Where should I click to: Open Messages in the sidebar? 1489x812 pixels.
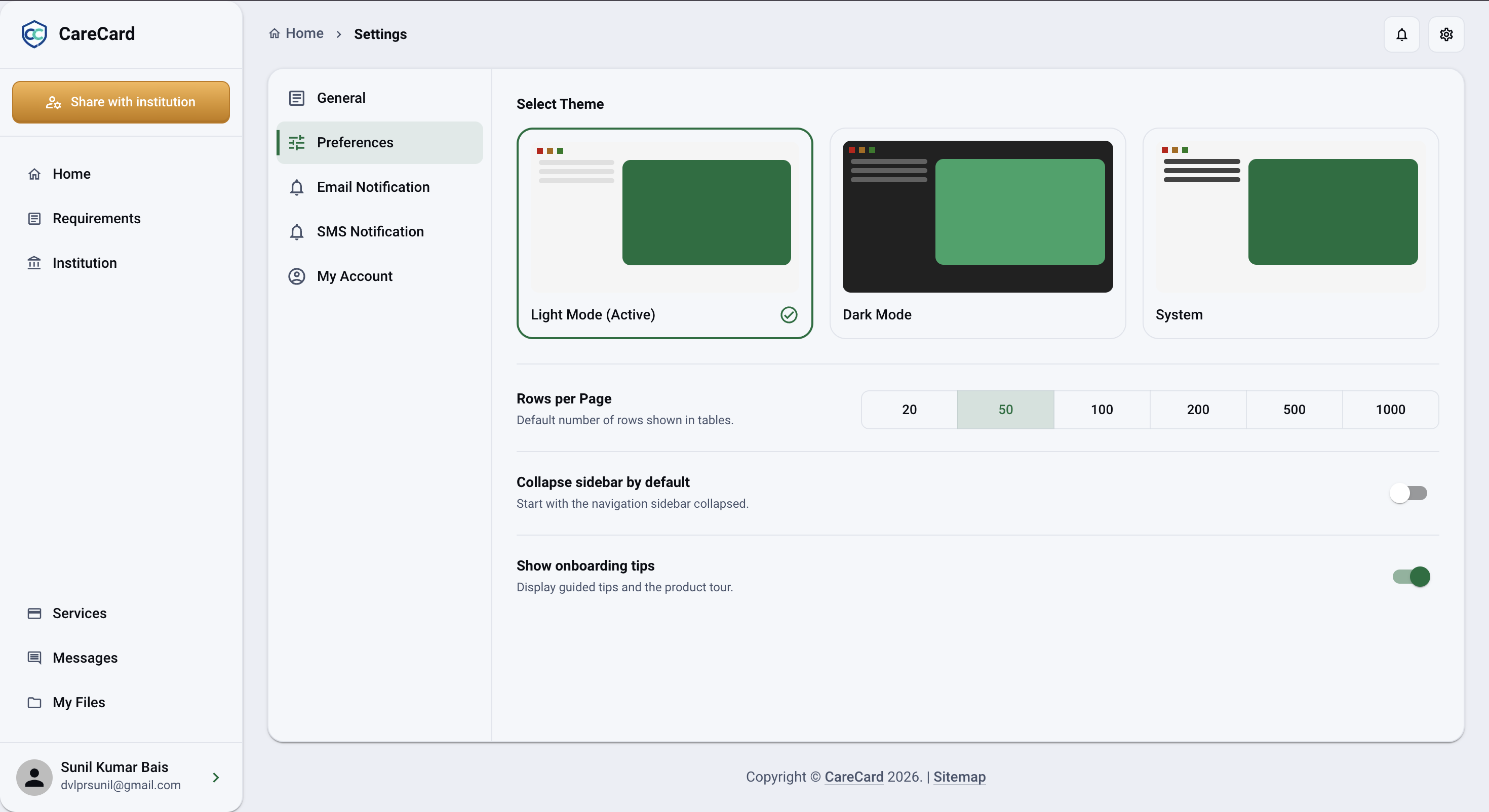pyautogui.click(x=121, y=658)
